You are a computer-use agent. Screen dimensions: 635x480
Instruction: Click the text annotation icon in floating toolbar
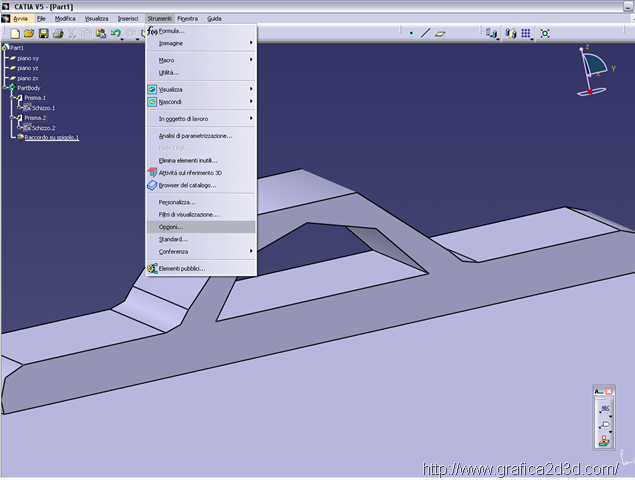pyautogui.click(x=603, y=411)
